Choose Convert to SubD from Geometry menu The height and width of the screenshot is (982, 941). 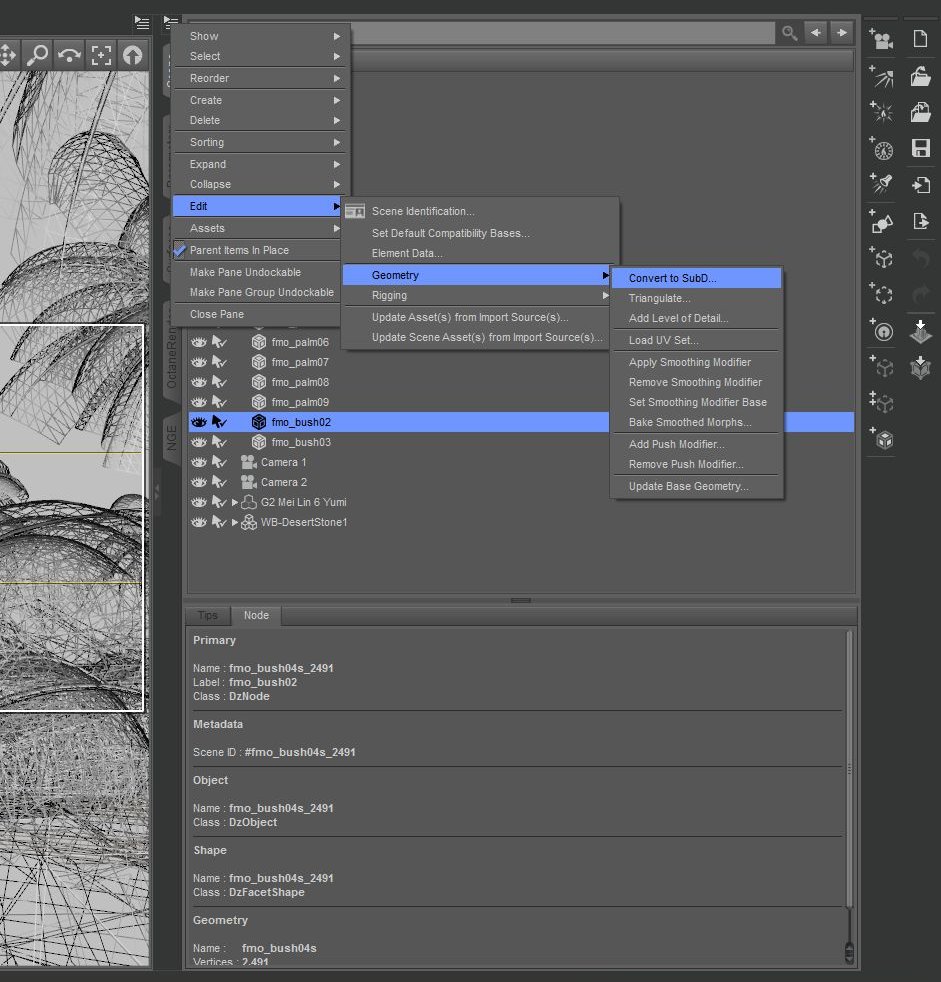click(x=672, y=278)
